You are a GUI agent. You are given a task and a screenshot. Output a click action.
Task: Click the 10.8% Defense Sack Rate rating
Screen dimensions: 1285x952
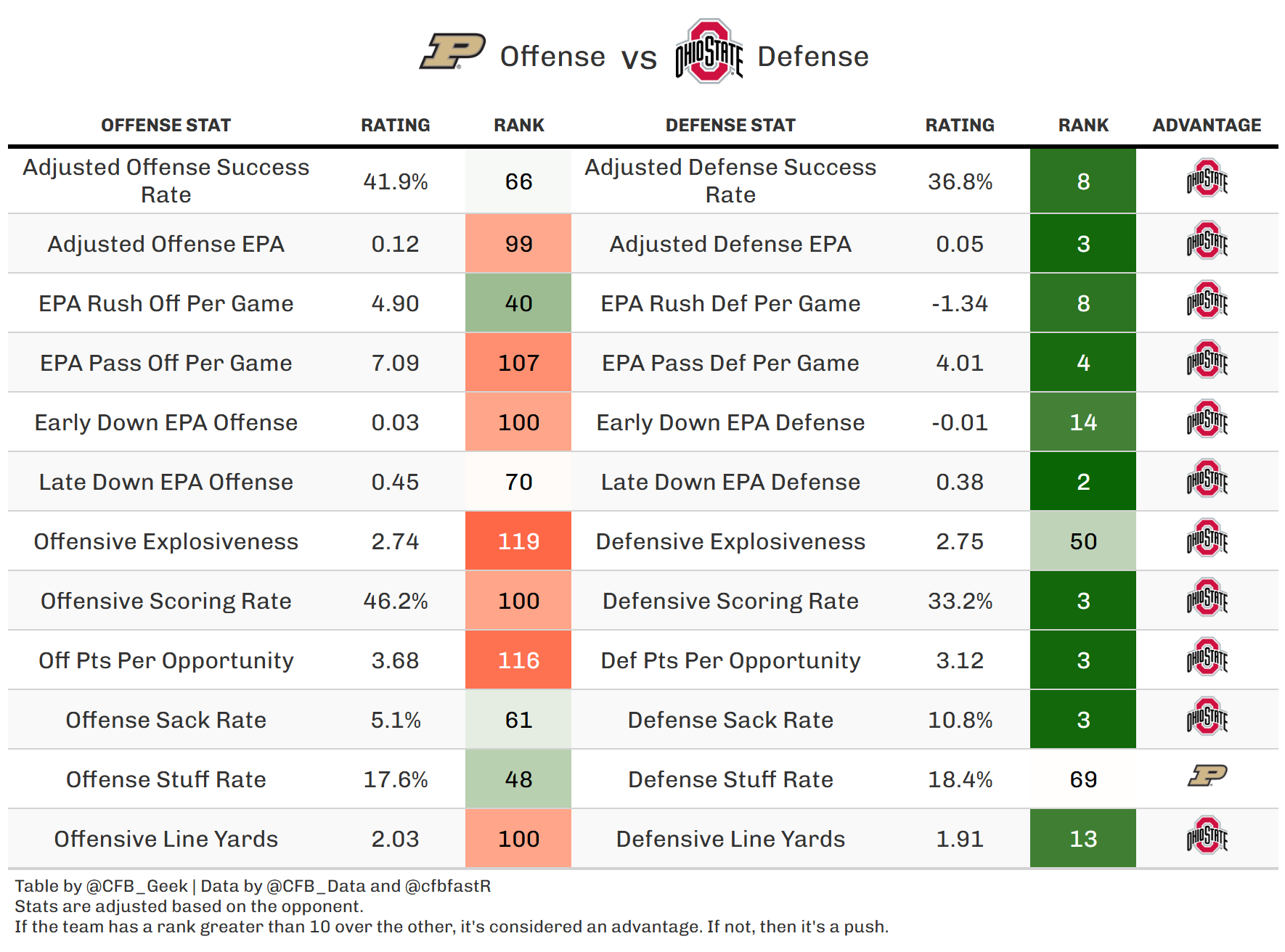[x=960, y=720]
